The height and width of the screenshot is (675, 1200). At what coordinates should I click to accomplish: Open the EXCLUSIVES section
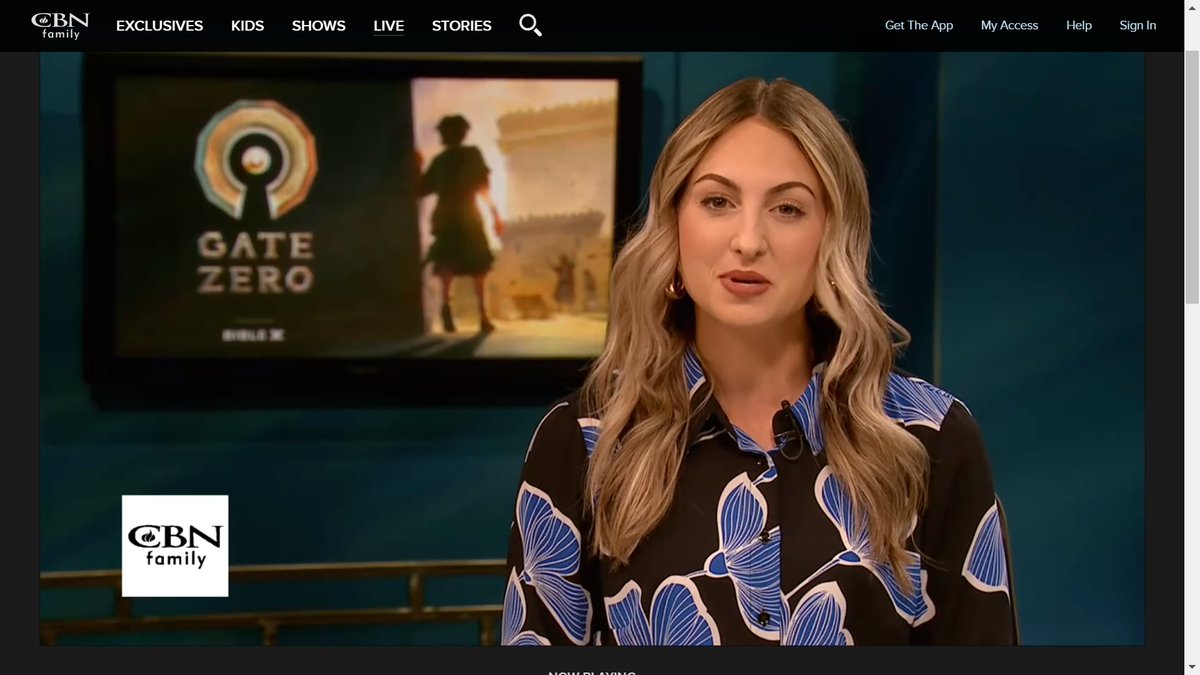tap(159, 25)
